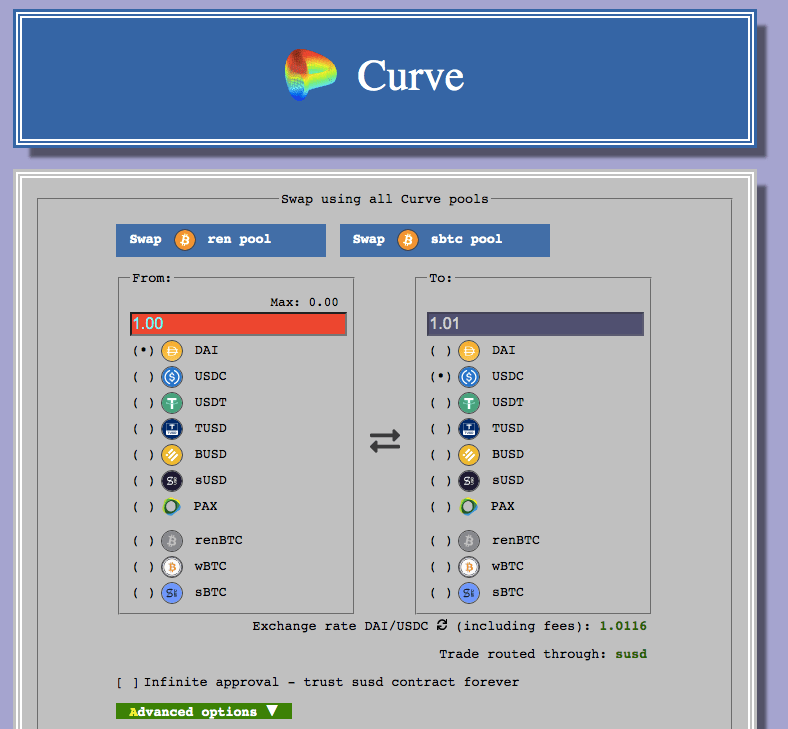Select the USDC radio button in From
788x729 pixels.
coord(143,377)
